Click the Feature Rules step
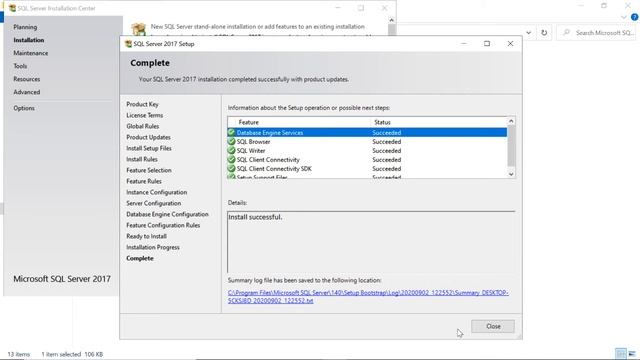The width and height of the screenshot is (640, 360). (x=144, y=181)
